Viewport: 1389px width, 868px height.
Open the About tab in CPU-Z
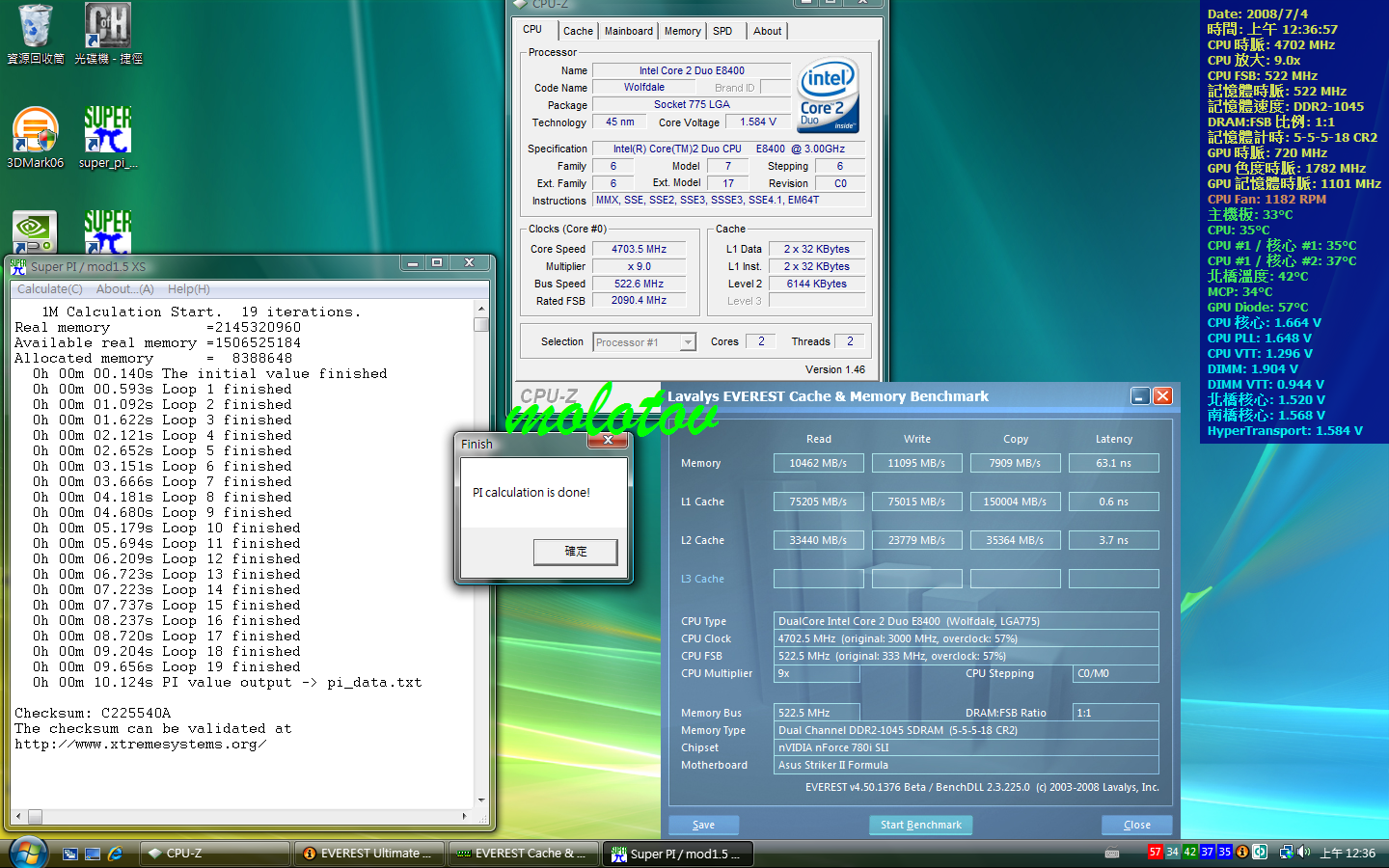[768, 31]
